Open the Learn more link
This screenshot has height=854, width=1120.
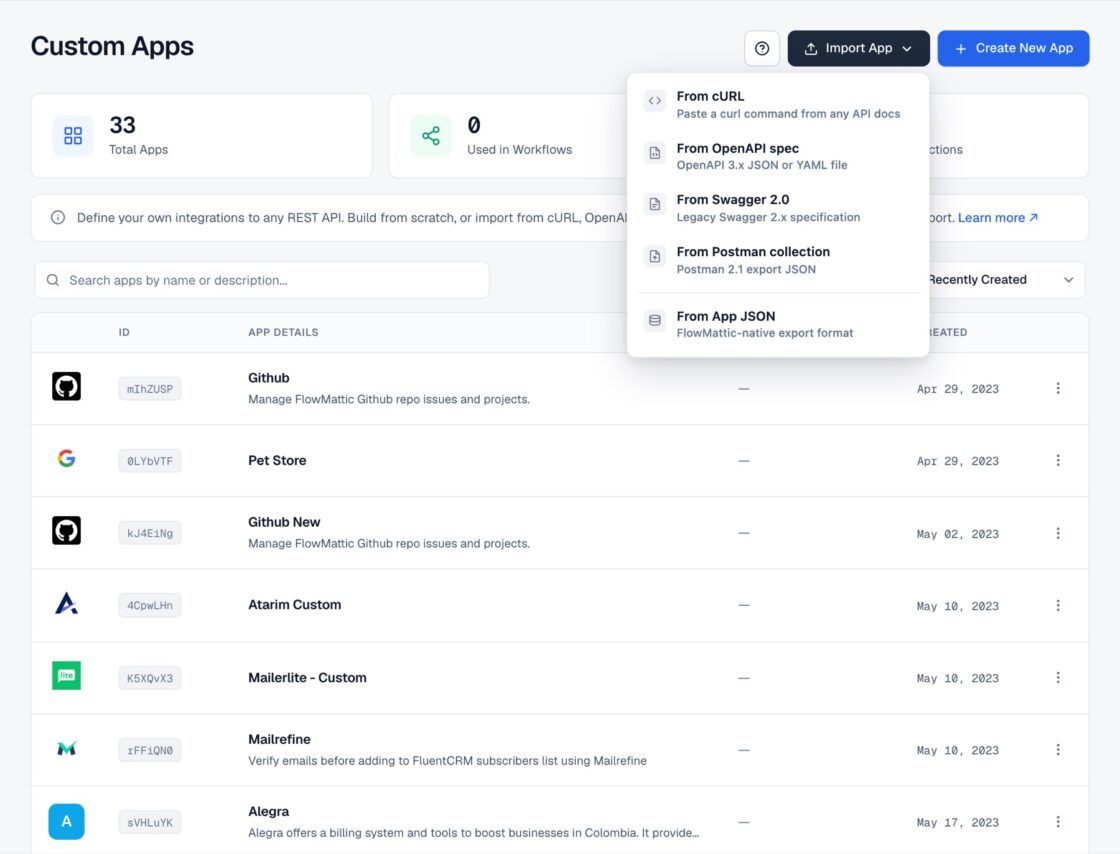coord(997,218)
